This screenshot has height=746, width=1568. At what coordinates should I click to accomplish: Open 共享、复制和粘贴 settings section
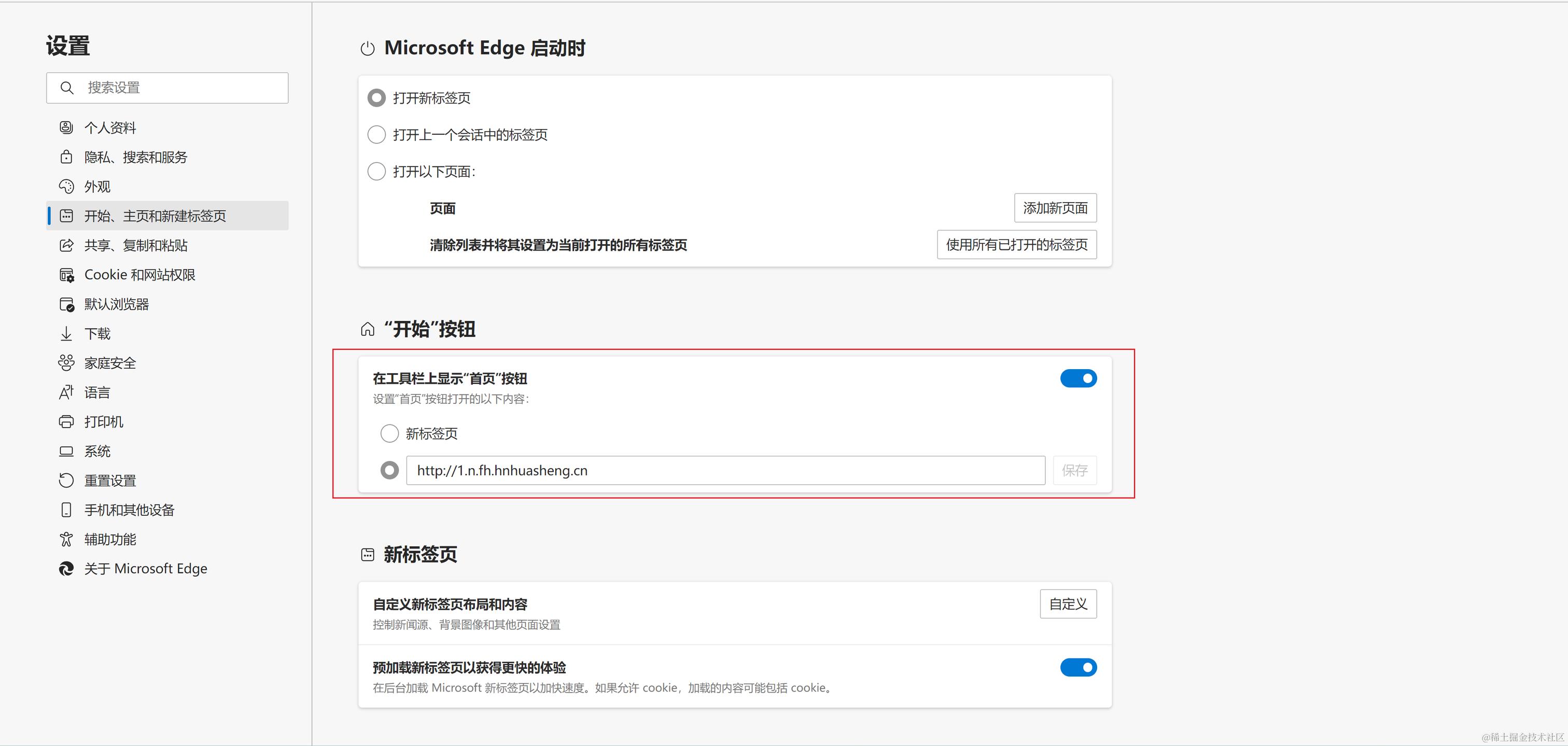click(136, 245)
